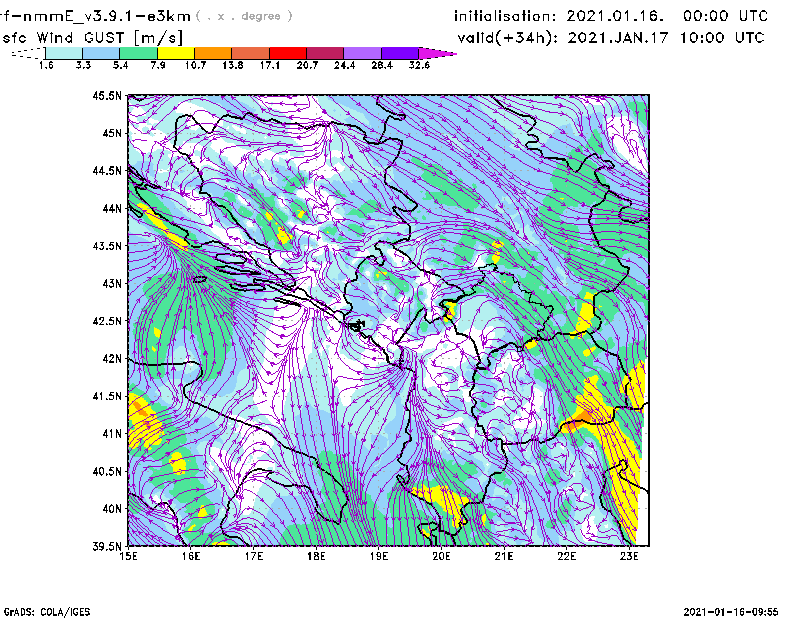
Task: Click the '3.3' legend value
Action: (83, 65)
